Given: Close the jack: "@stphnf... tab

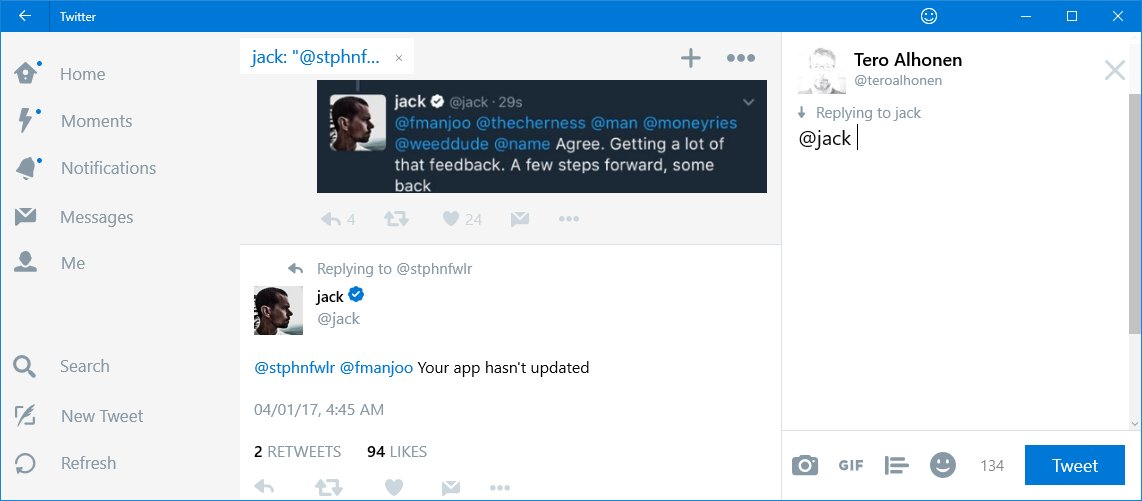Looking at the screenshot, I should [x=398, y=59].
